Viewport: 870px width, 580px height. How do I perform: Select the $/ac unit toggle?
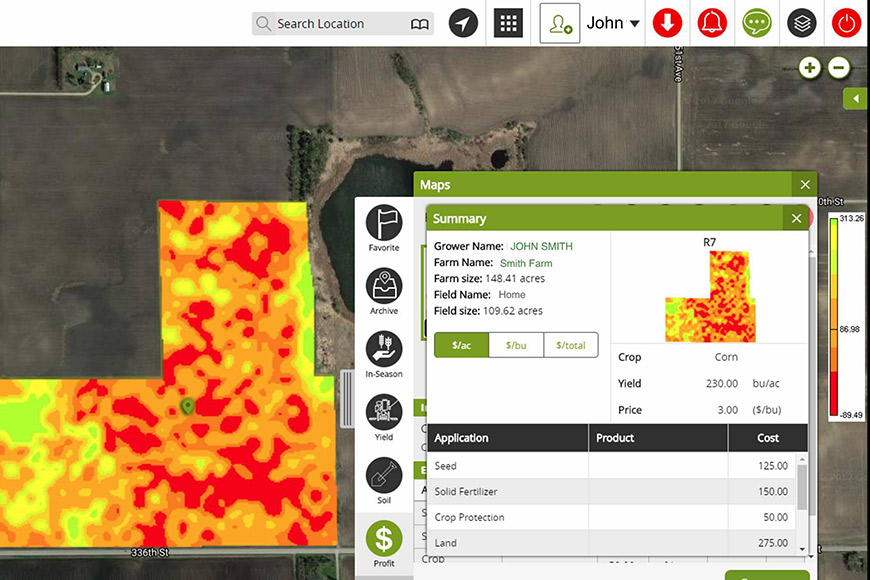461,345
